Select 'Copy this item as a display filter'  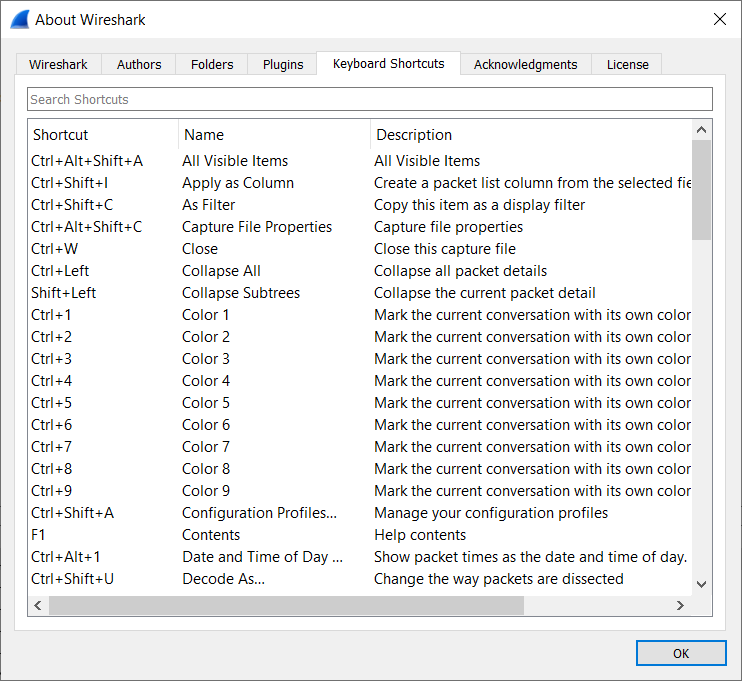click(479, 205)
